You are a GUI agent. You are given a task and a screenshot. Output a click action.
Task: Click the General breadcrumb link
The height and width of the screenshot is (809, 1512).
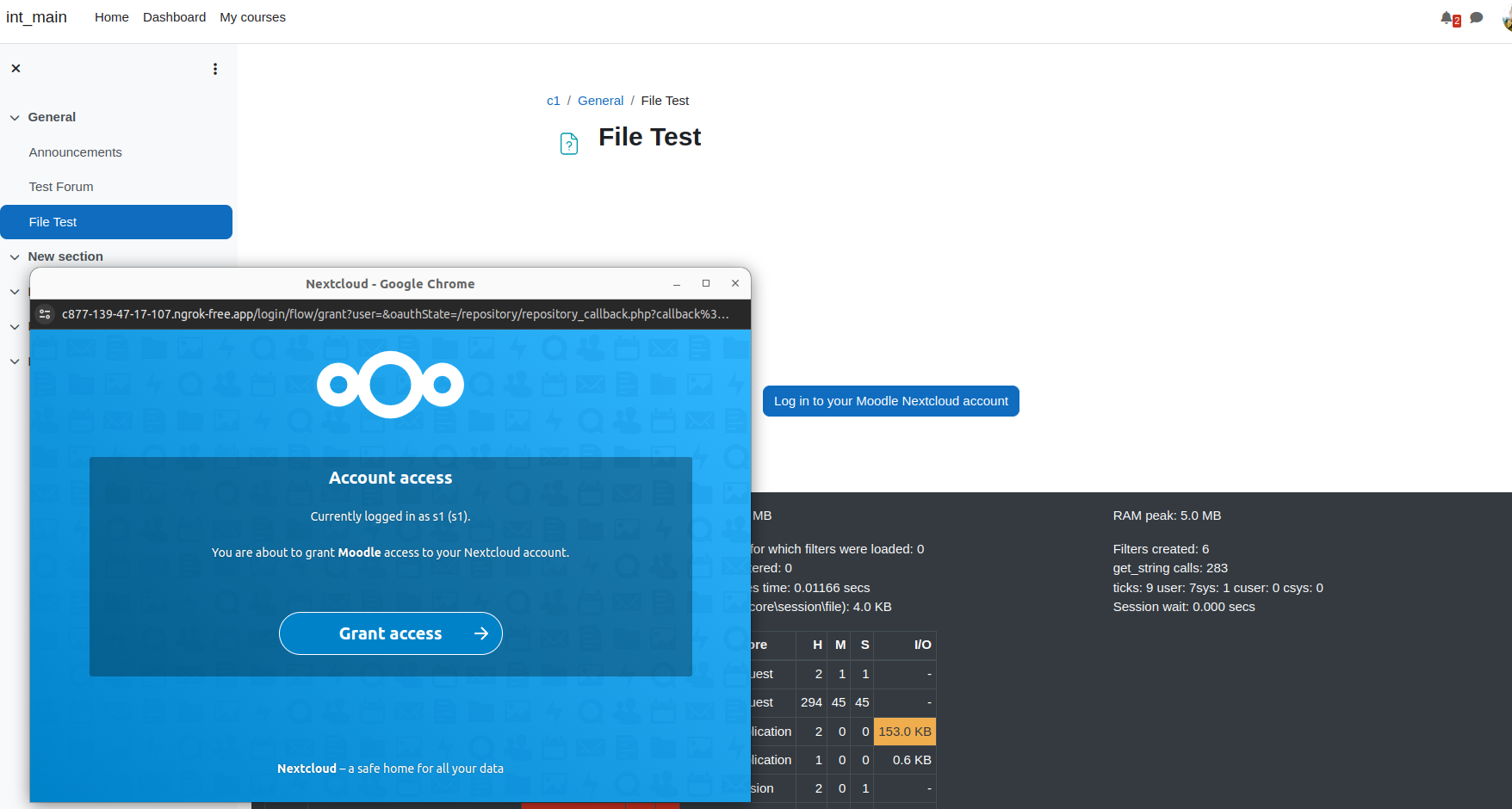coord(600,101)
